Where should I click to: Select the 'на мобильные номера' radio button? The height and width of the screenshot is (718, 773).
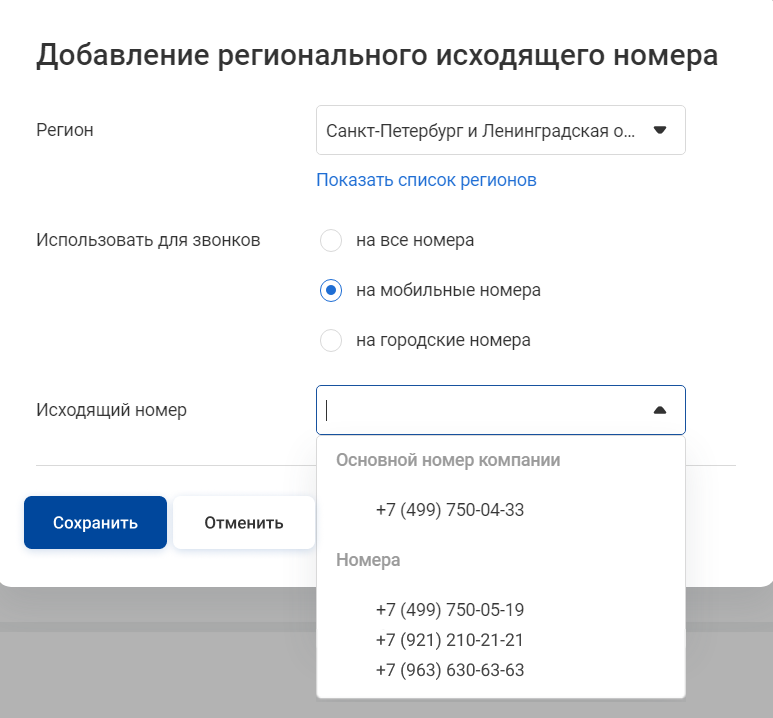pos(331,290)
